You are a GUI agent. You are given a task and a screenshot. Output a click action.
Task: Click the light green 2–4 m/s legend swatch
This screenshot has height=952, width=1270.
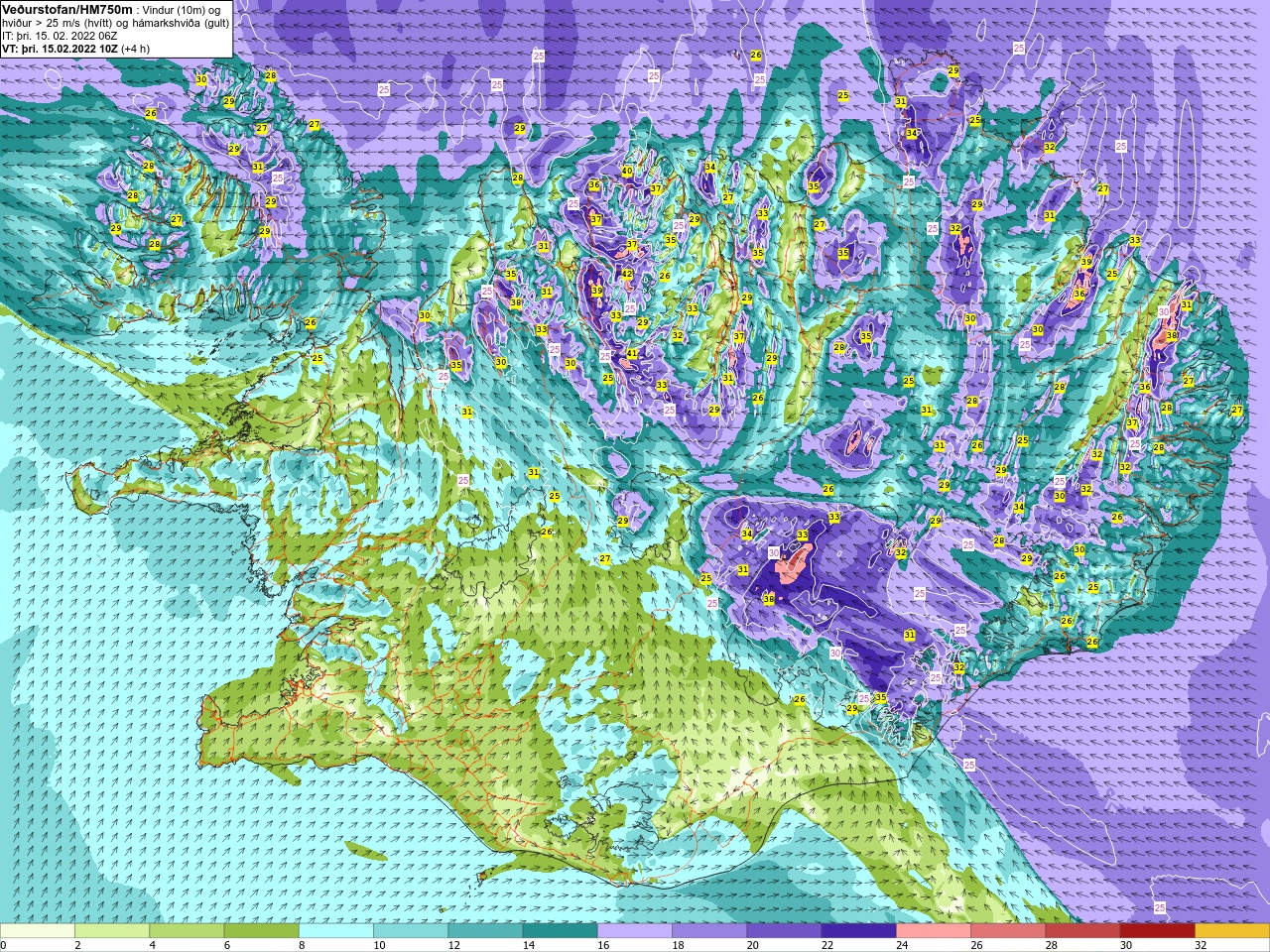(x=112, y=931)
